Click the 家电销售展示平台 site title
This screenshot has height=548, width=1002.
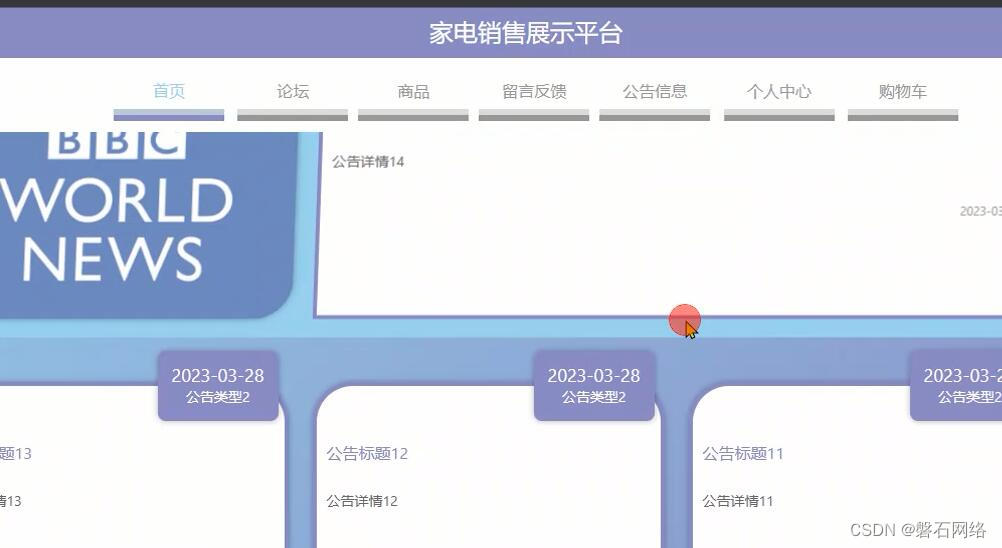point(525,33)
